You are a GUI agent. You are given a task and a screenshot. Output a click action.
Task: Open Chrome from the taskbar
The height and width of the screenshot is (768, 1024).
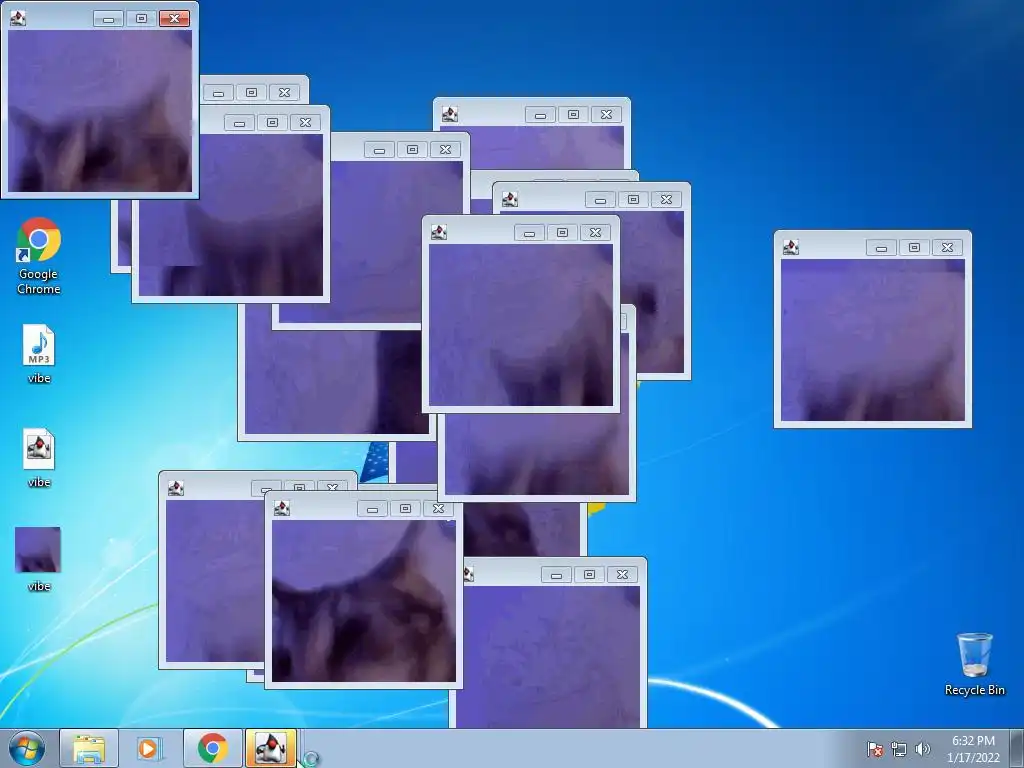click(x=212, y=748)
